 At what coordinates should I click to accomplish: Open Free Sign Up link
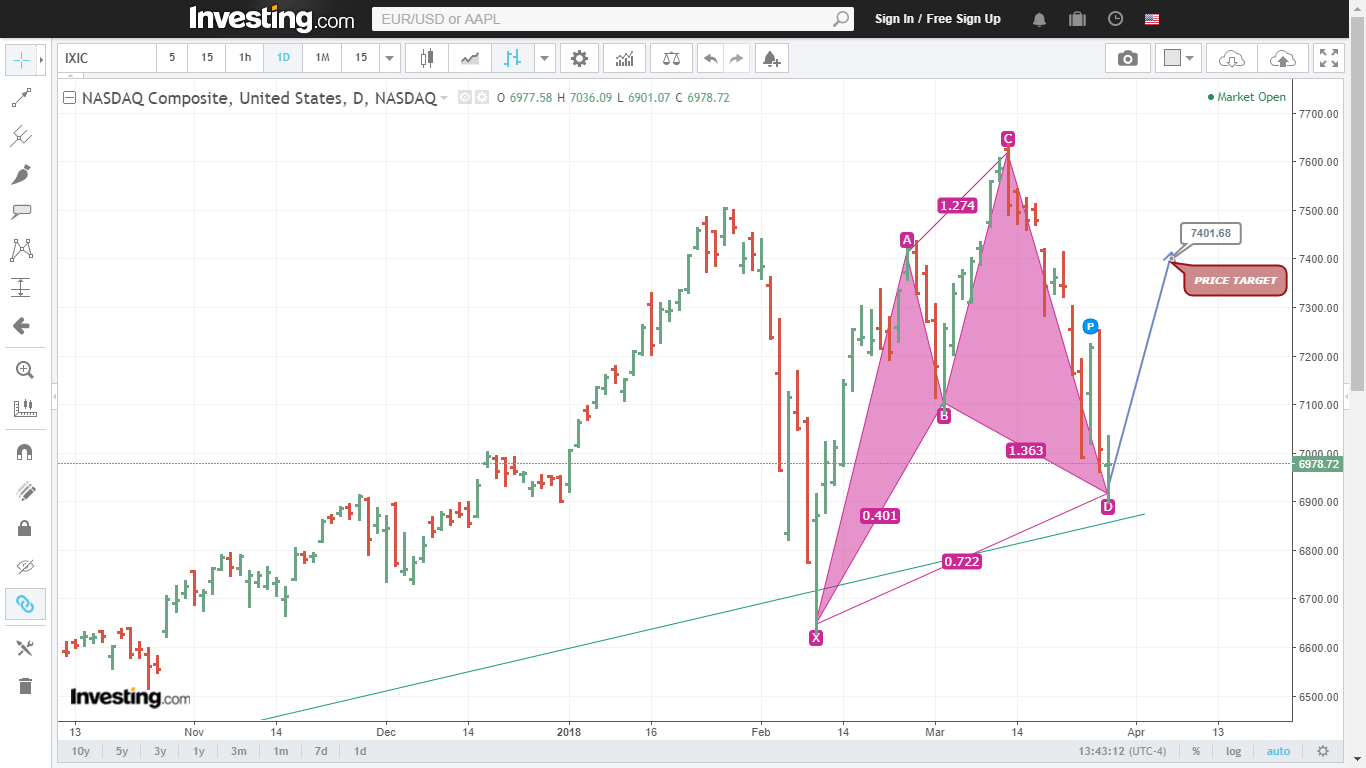click(964, 19)
